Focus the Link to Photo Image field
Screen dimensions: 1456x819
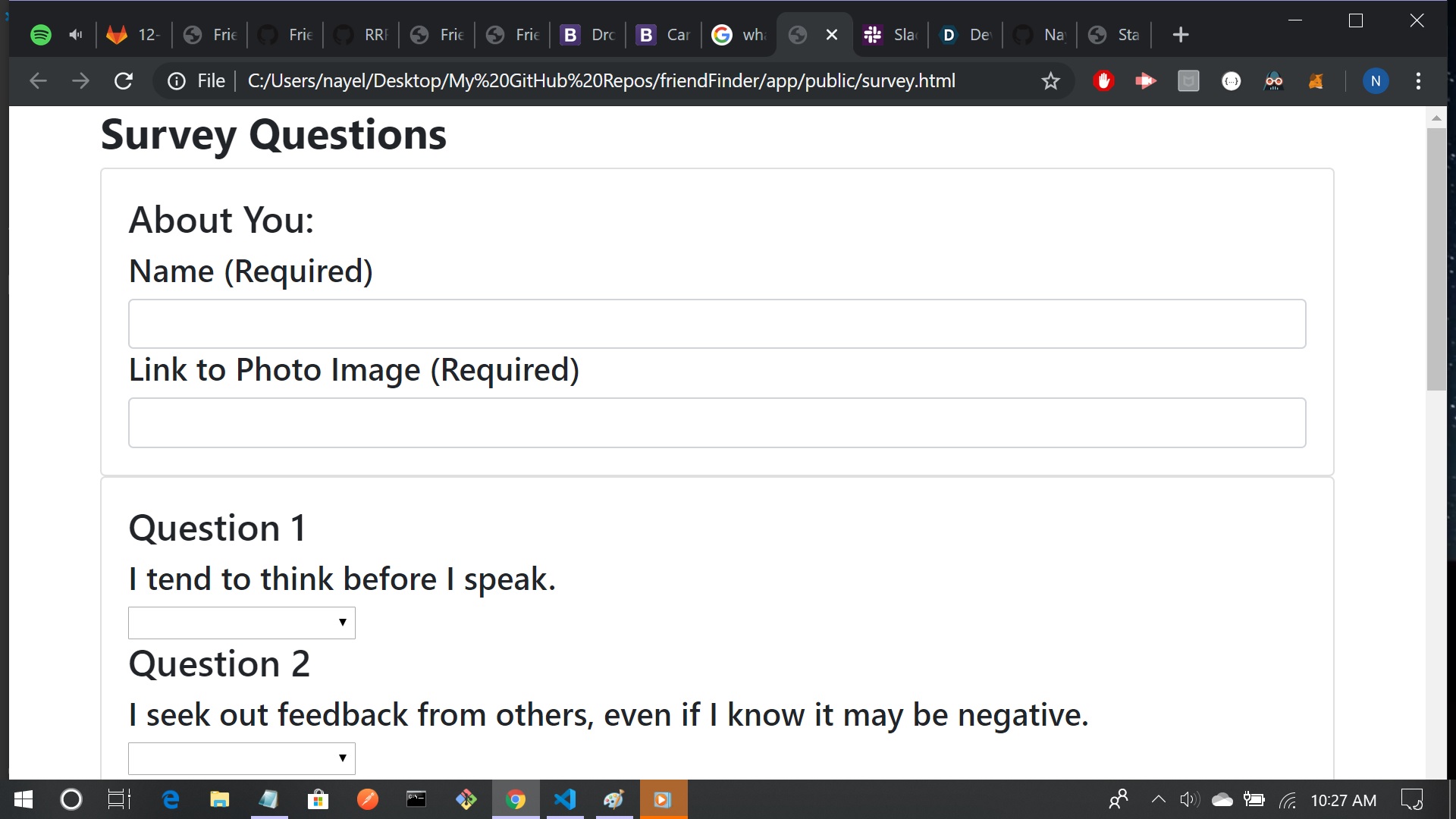[x=717, y=422]
